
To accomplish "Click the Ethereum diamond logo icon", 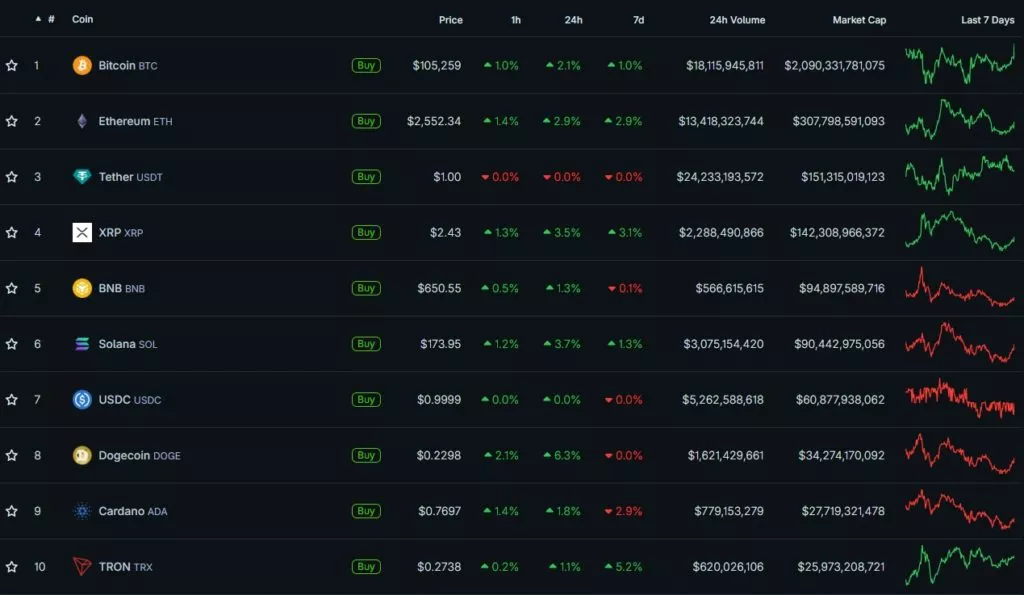I will click(82, 121).
